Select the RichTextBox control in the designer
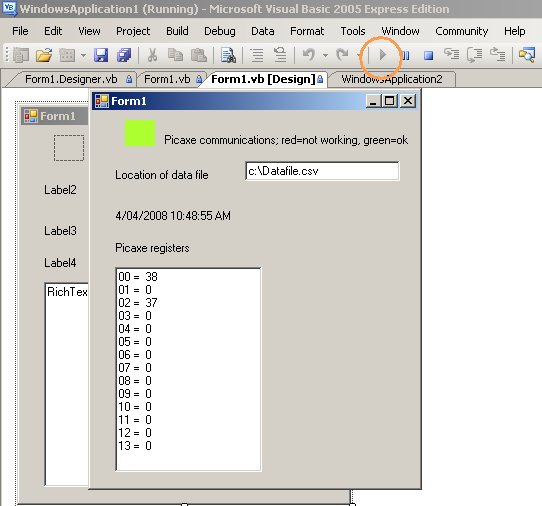This screenshot has width=542, height=506. click(x=67, y=384)
